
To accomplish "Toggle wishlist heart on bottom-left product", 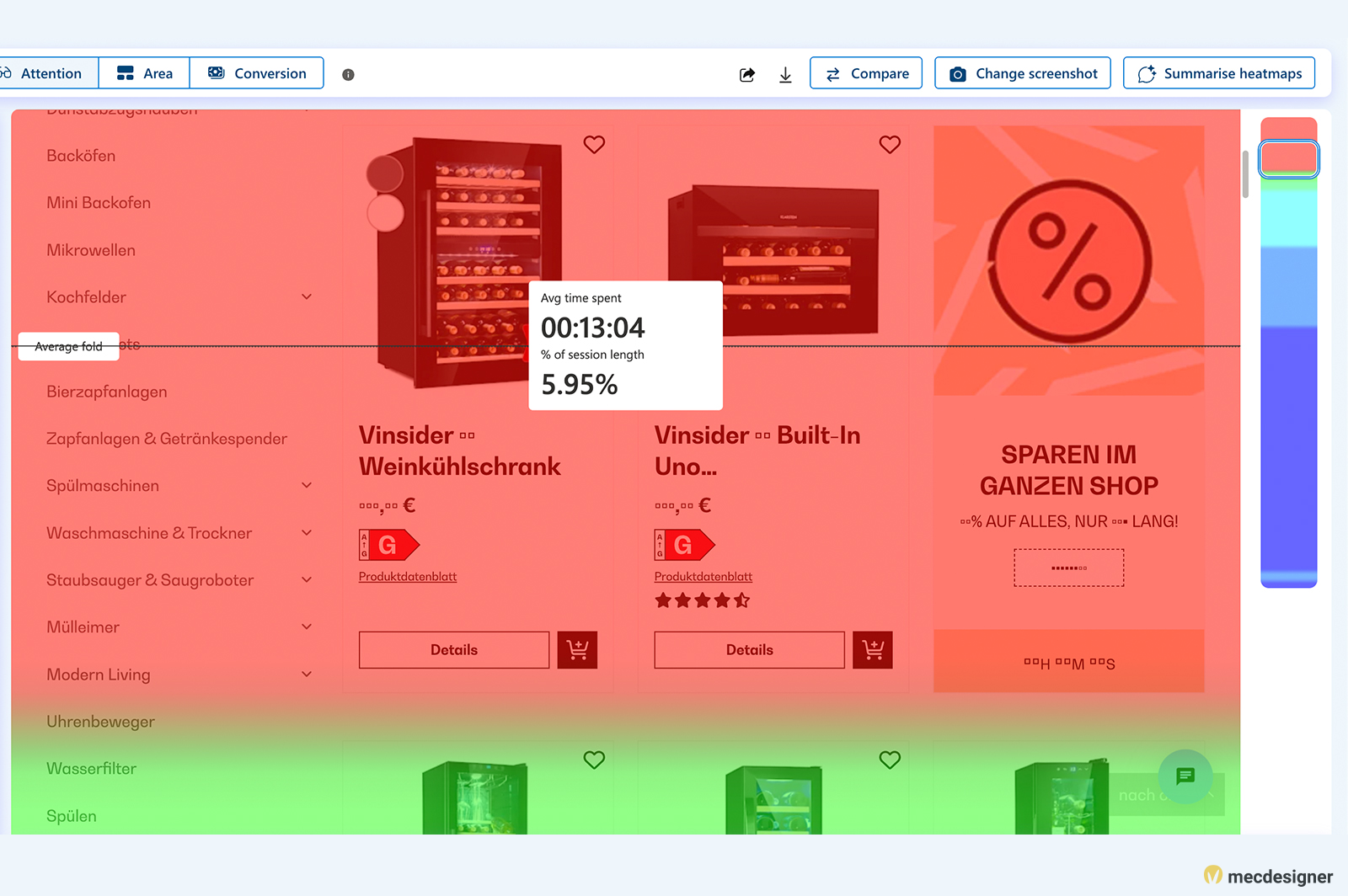I will [594, 760].
